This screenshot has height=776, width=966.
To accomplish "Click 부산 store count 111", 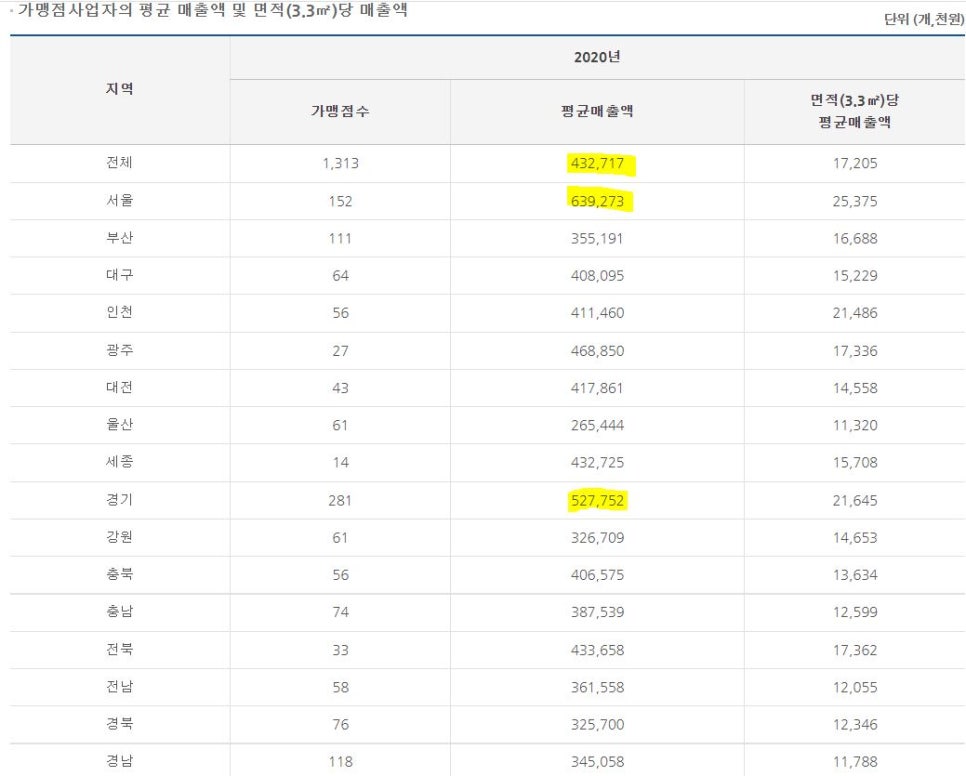I will (340, 239).
